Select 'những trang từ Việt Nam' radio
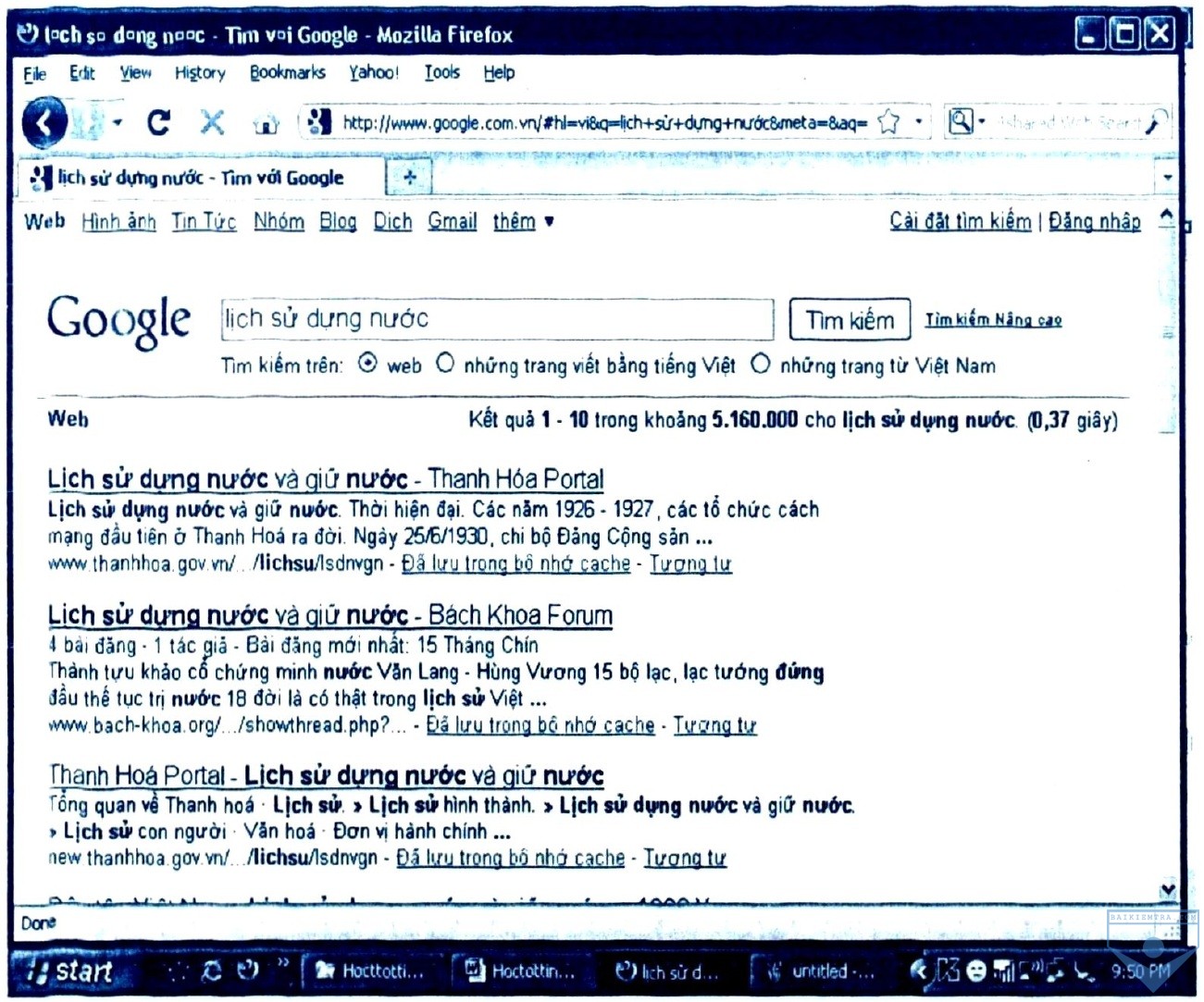 [761, 364]
